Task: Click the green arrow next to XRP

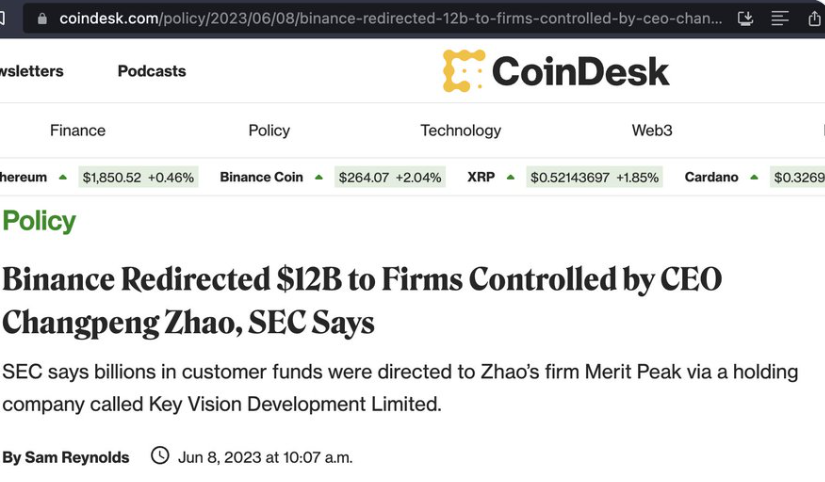Action: 511,177
